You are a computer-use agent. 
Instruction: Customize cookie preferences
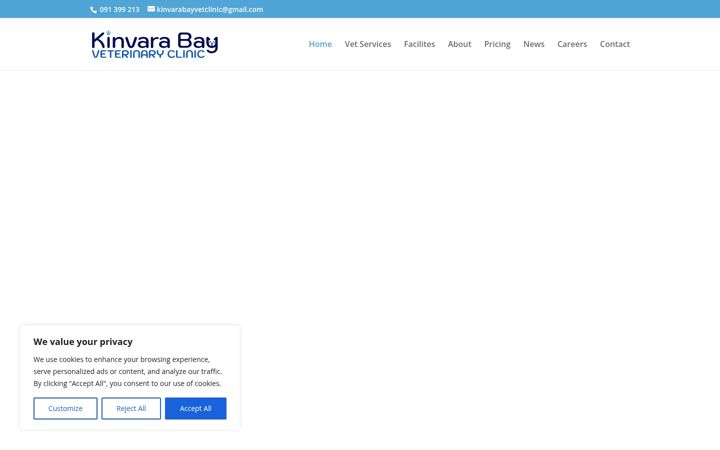[x=65, y=408]
